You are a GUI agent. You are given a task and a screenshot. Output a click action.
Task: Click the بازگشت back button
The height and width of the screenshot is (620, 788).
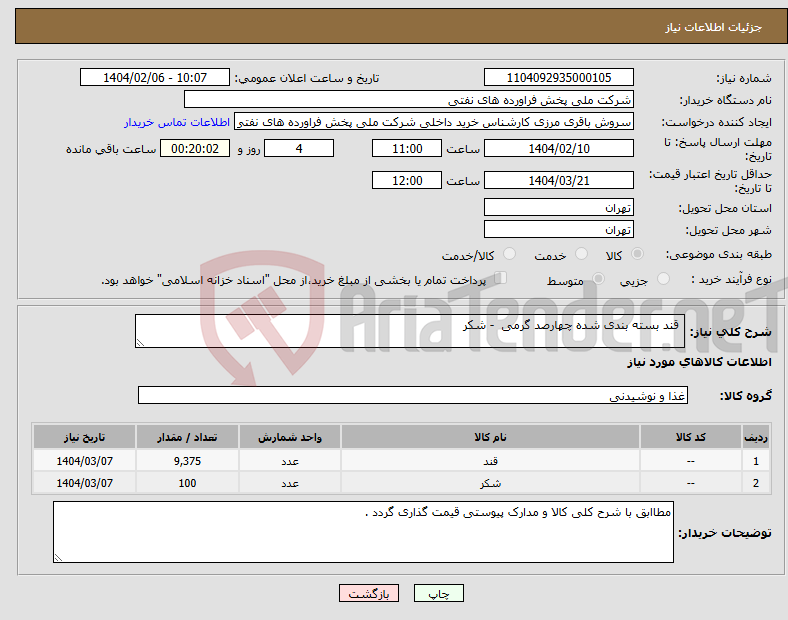pyautogui.click(x=368, y=593)
